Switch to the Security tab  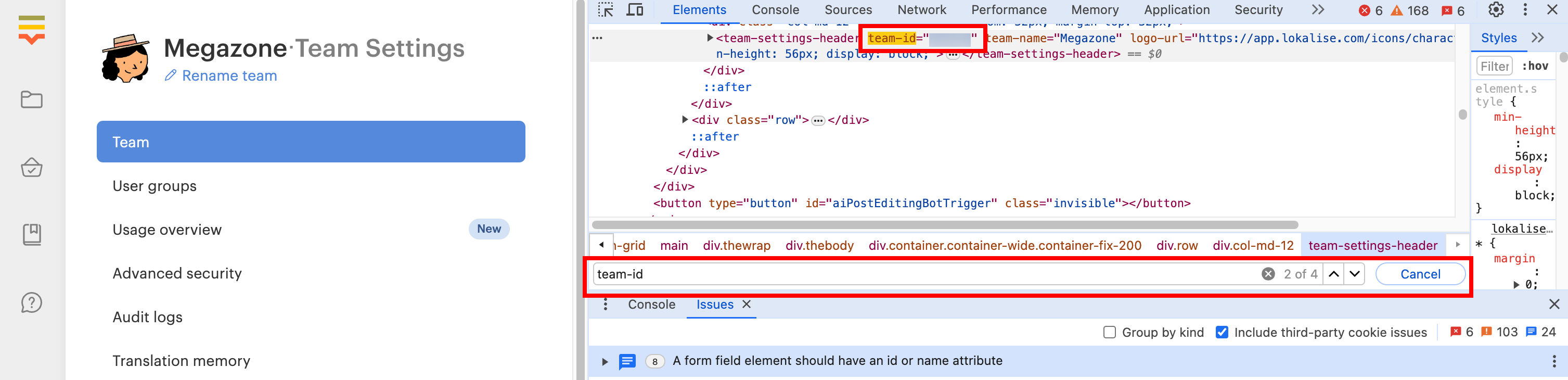[x=1258, y=10]
